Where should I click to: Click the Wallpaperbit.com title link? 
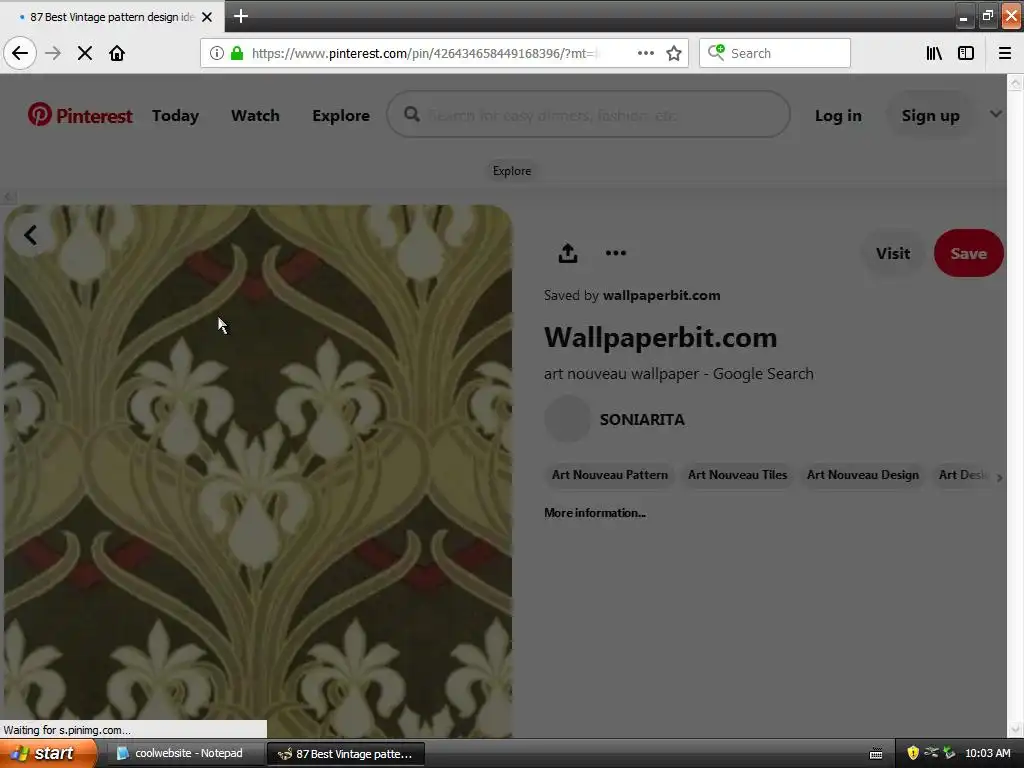660,337
